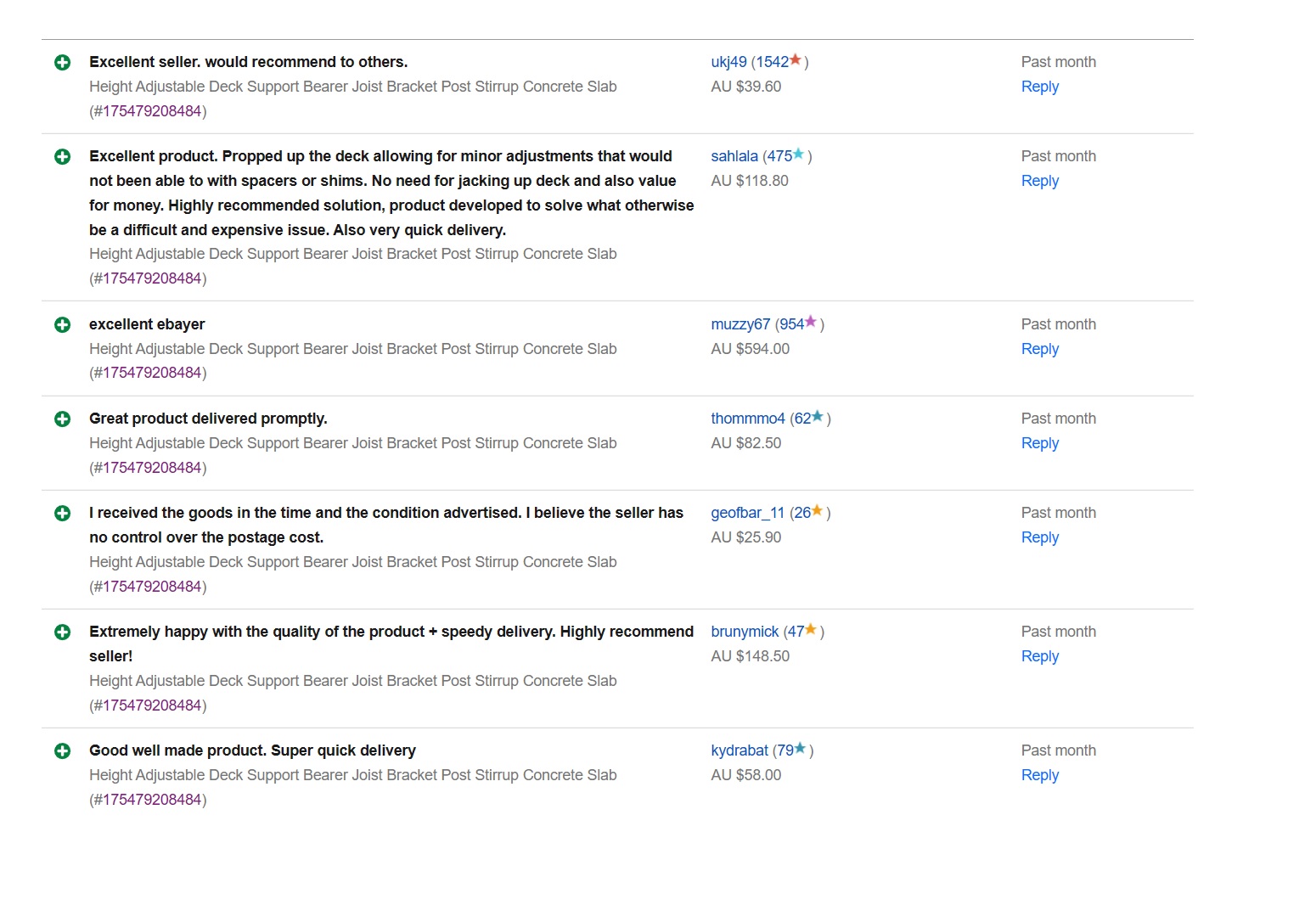The image size is (1316, 905).
Task: Click the yellow star next to brunymick's score
Action: click(x=811, y=629)
